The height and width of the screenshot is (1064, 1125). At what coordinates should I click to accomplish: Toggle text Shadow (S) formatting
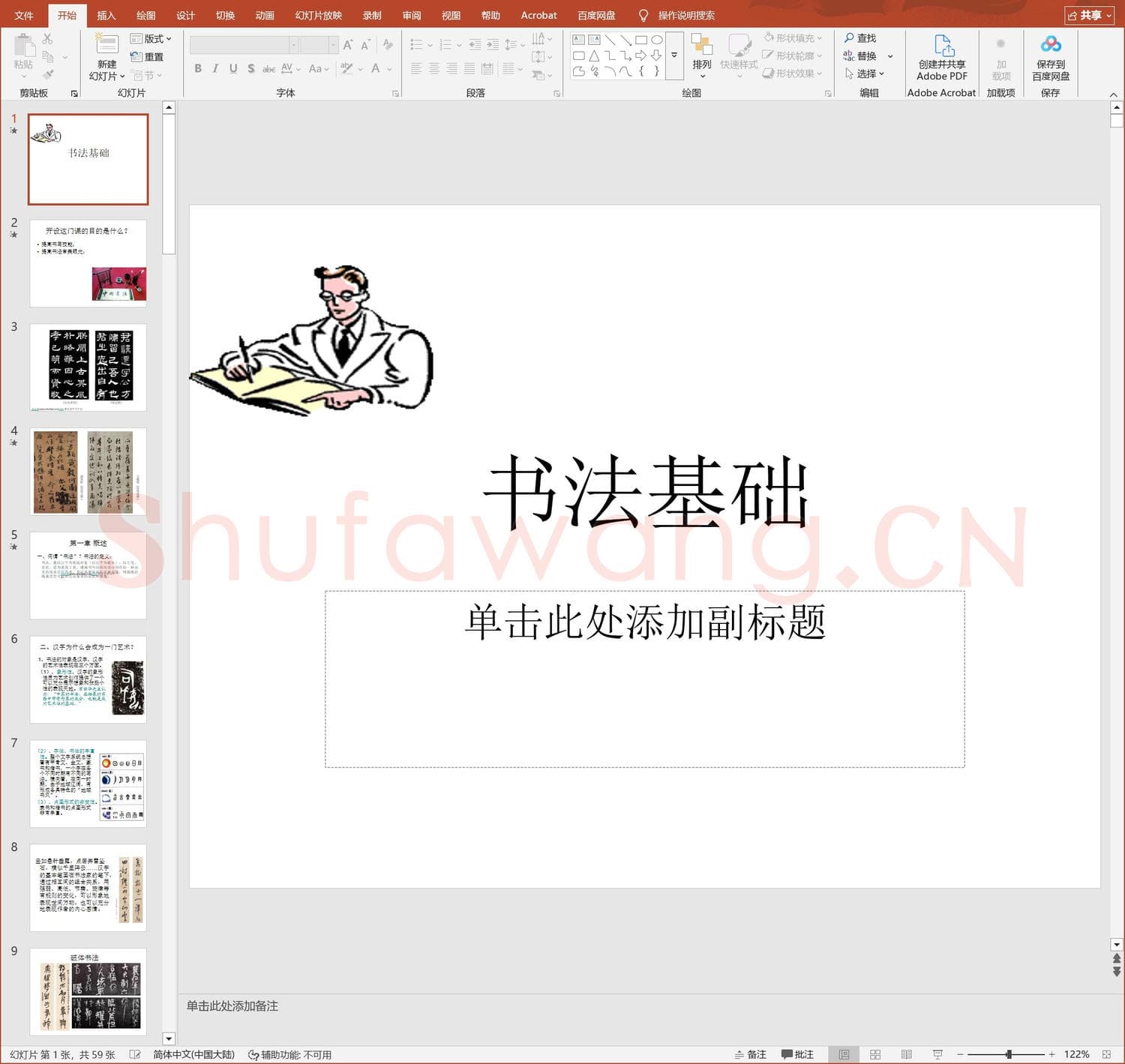pos(251,68)
